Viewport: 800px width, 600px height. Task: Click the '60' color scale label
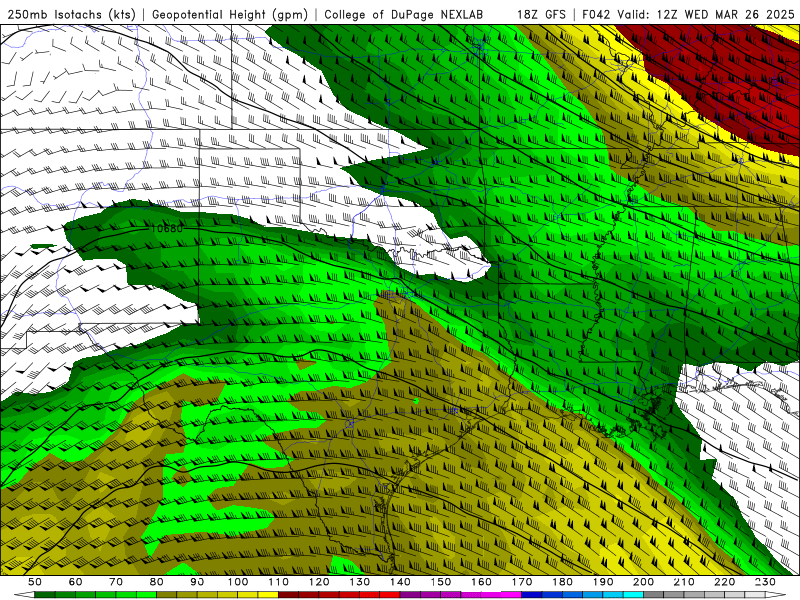[75, 582]
